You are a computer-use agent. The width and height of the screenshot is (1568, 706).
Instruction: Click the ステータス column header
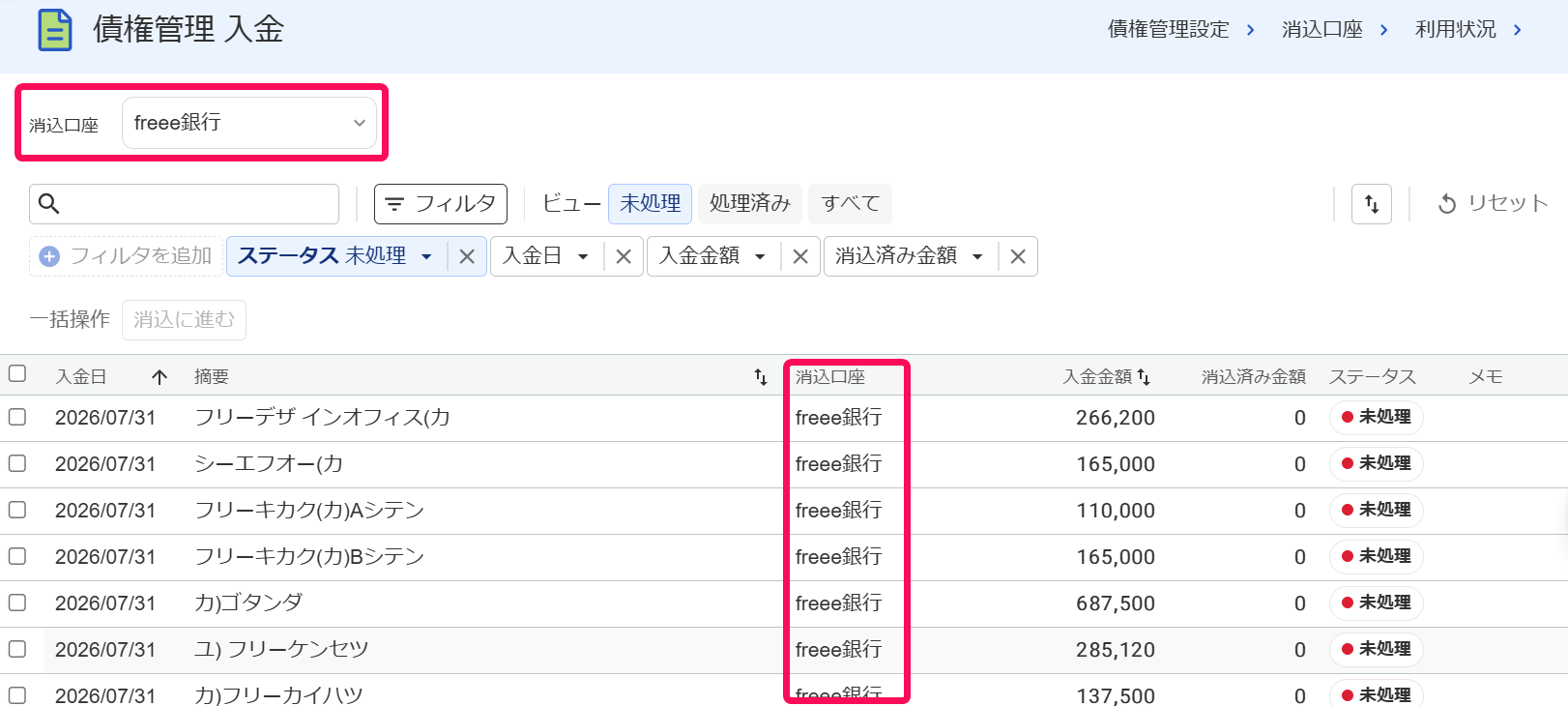[1373, 377]
